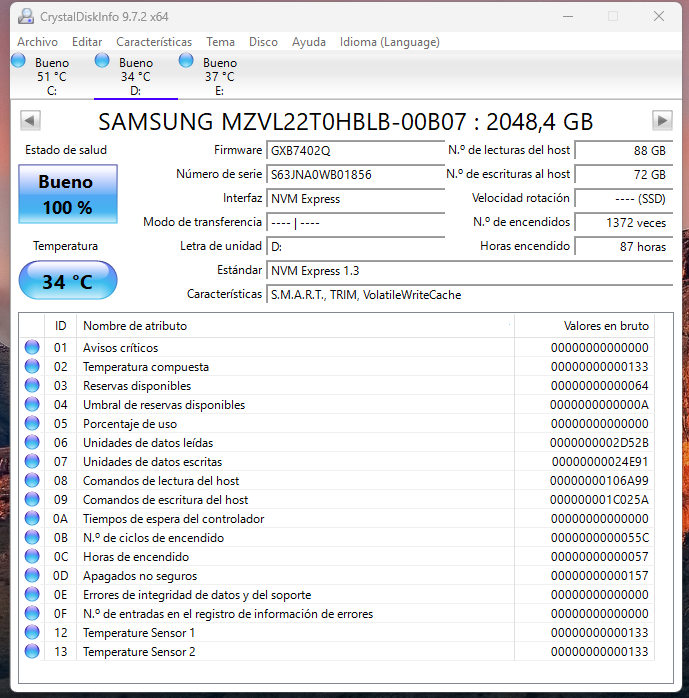Open the Idioma (Language) menu

tap(389, 42)
